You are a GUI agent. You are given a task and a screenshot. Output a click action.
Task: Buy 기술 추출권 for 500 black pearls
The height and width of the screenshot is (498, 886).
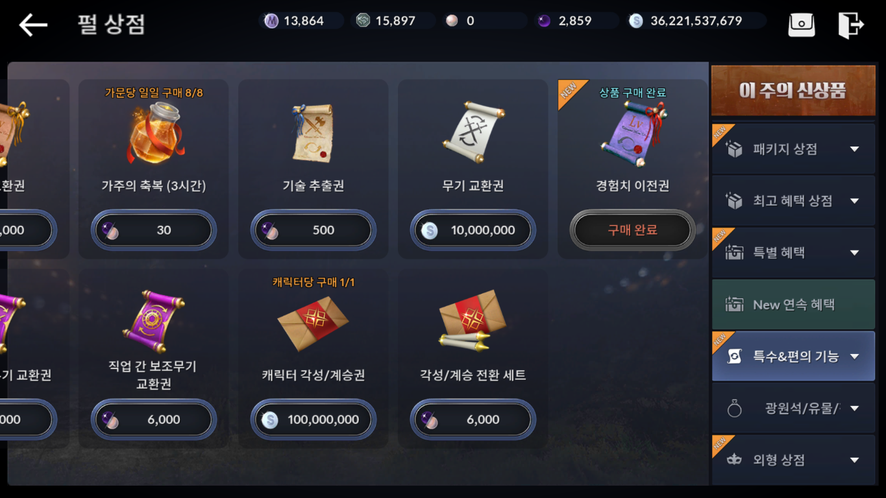click(313, 230)
